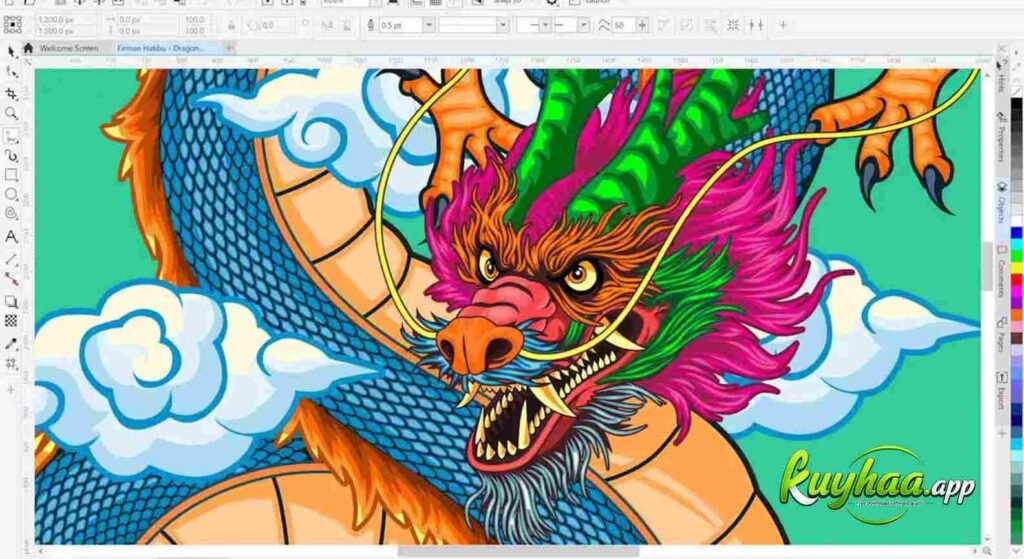
Task: Open the zoom level dropdown
Action: 376,3
